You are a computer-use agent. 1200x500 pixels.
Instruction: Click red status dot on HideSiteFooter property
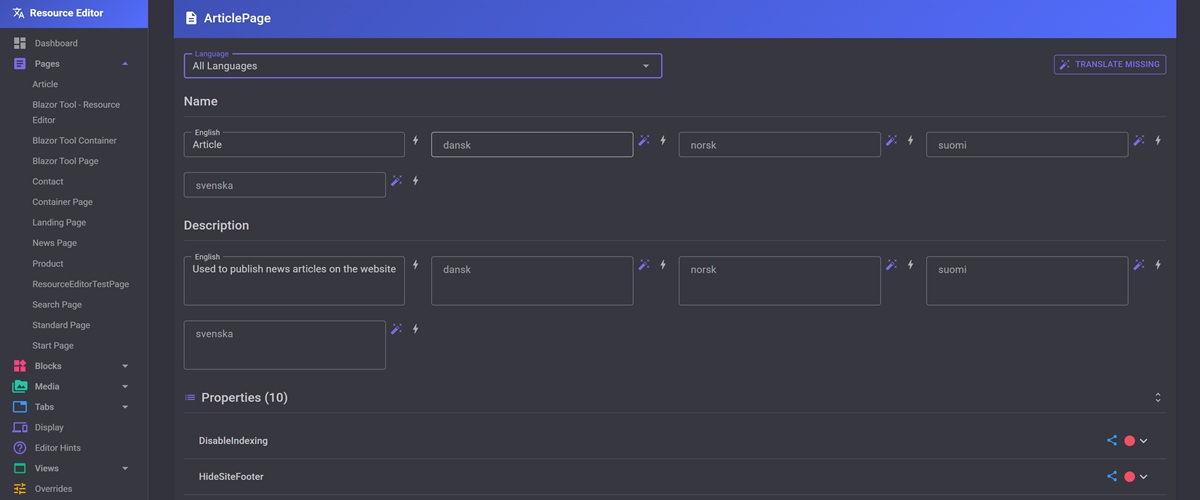point(1129,477)
